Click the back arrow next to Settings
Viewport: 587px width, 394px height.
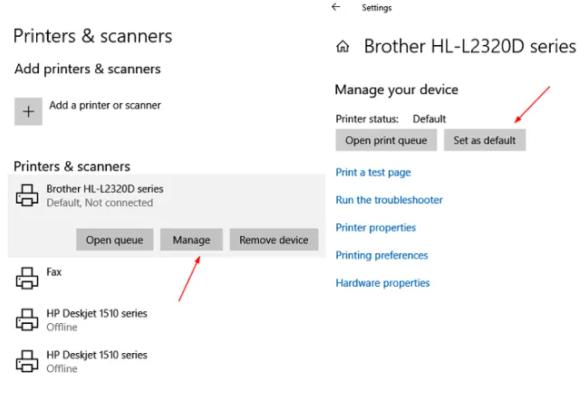336,7
